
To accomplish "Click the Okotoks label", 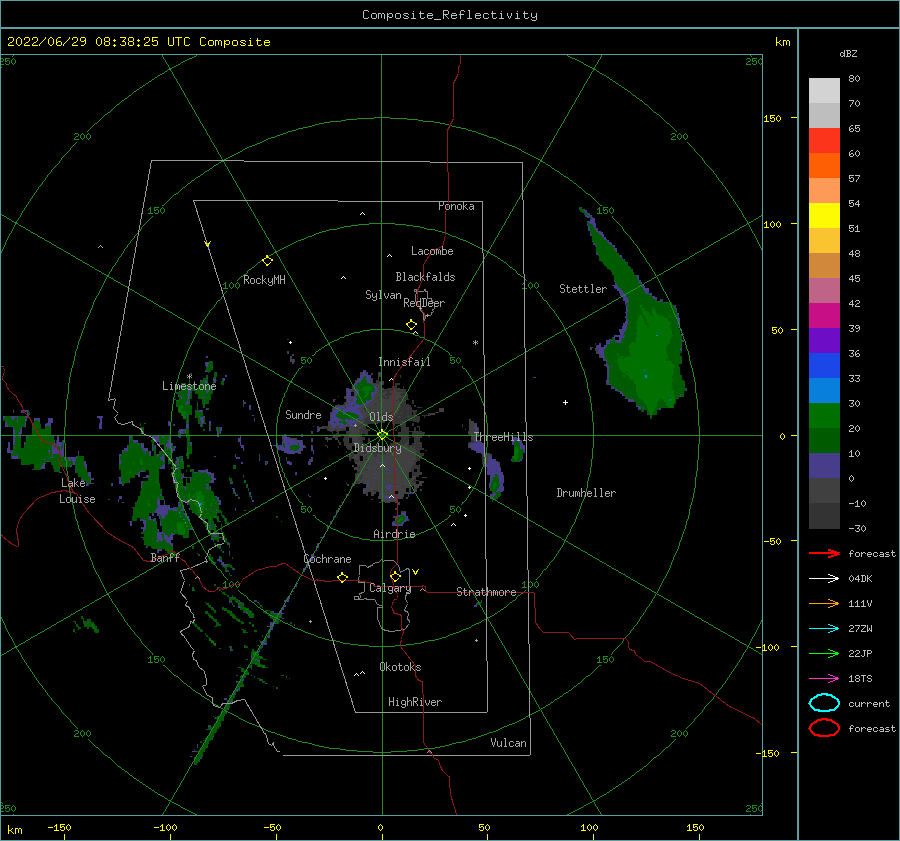I will [x=400, y=667].
